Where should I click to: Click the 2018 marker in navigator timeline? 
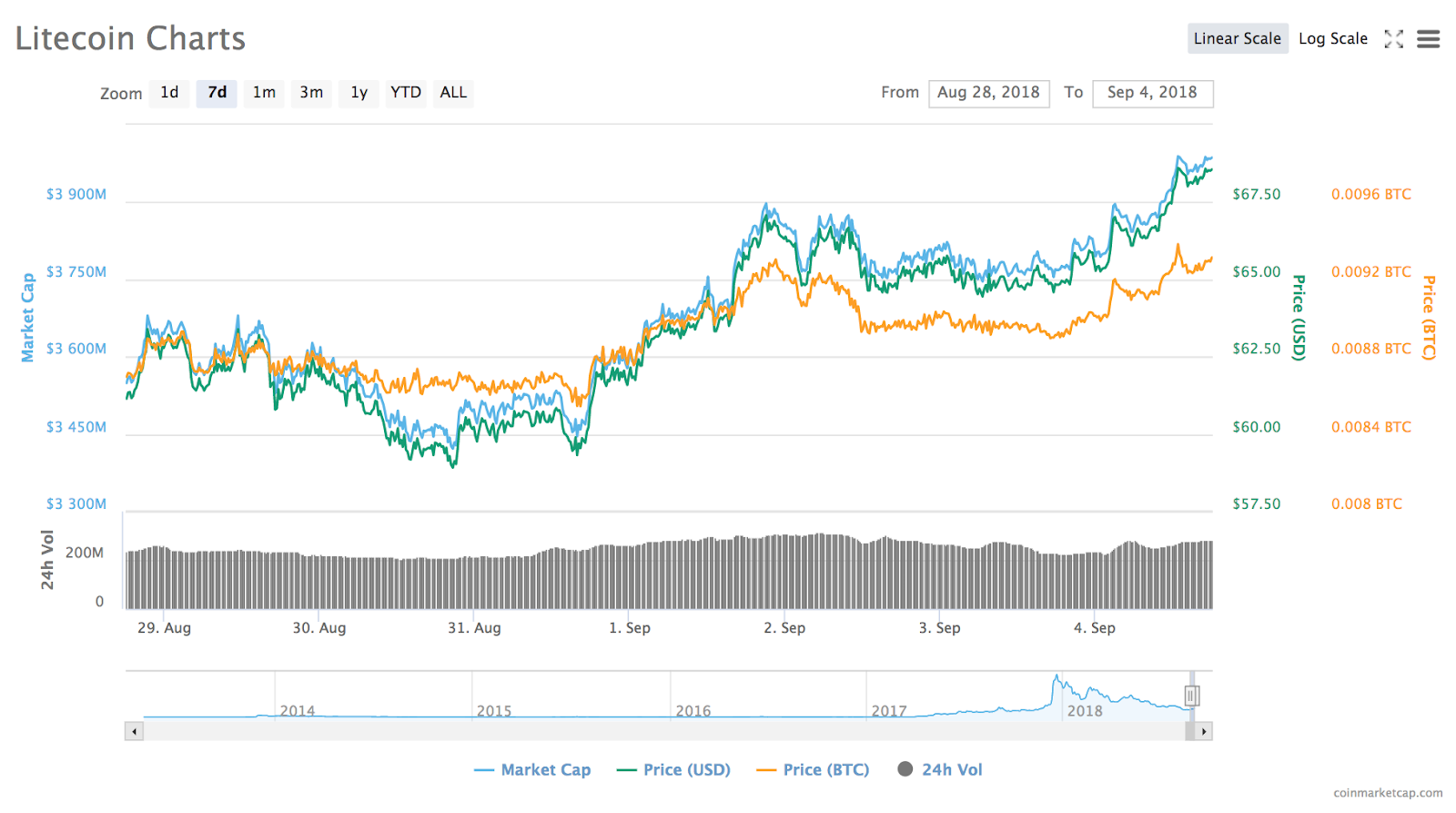pyautogui.click(x=1085, y=711)
